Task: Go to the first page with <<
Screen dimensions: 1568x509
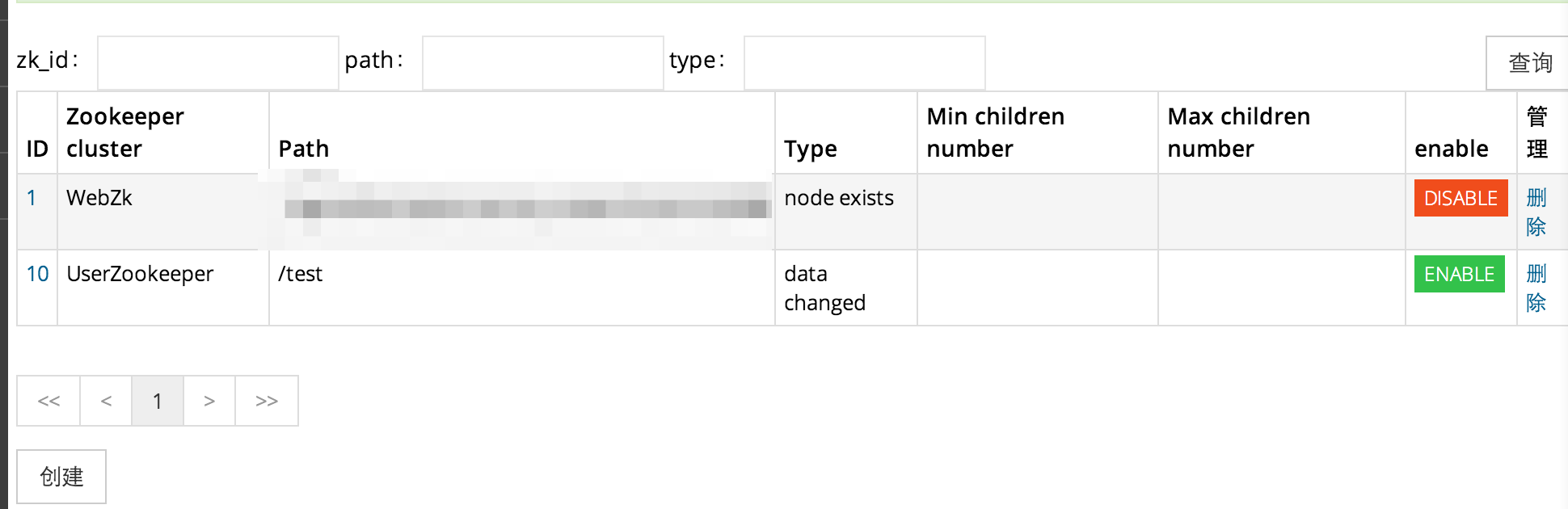Action: coord(48,401)
